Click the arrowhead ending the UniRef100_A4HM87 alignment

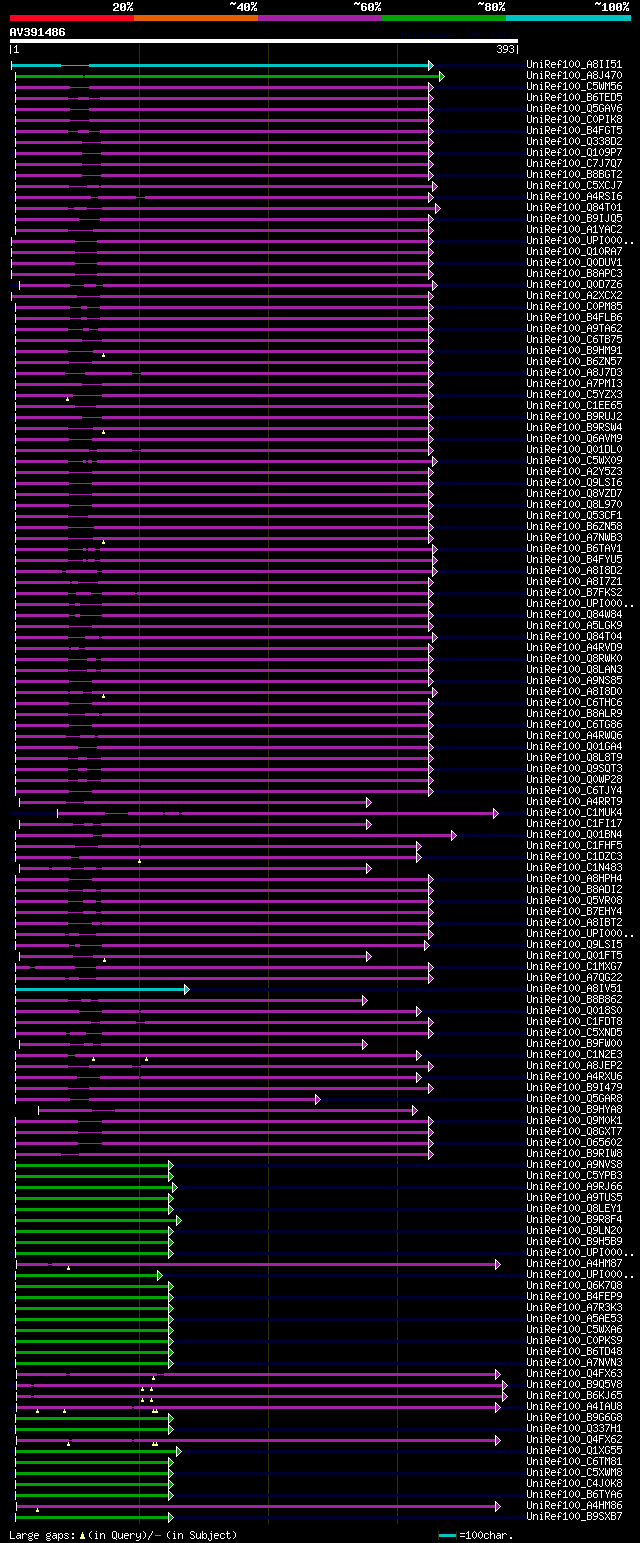point(497,1264)
